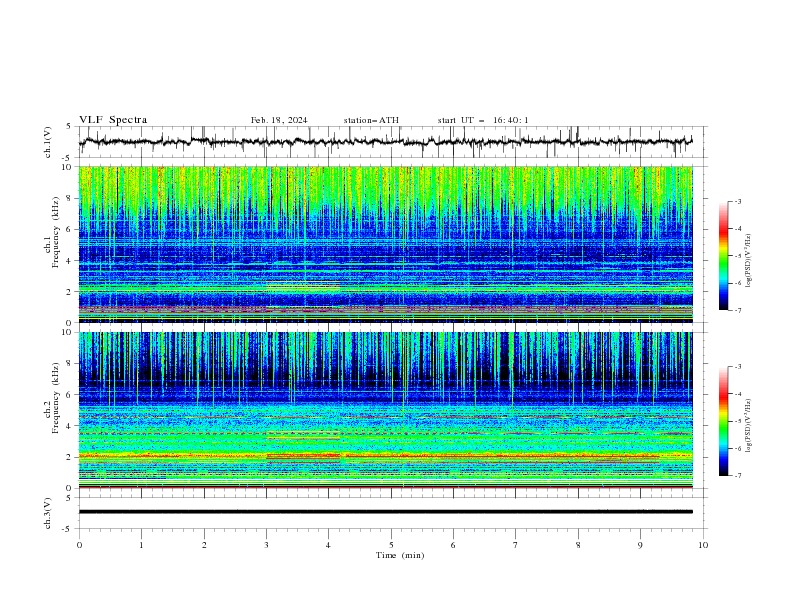792x612 pixels.
Task: Click the 'start UT = 16:40:1' text
Action: (483, 120)
